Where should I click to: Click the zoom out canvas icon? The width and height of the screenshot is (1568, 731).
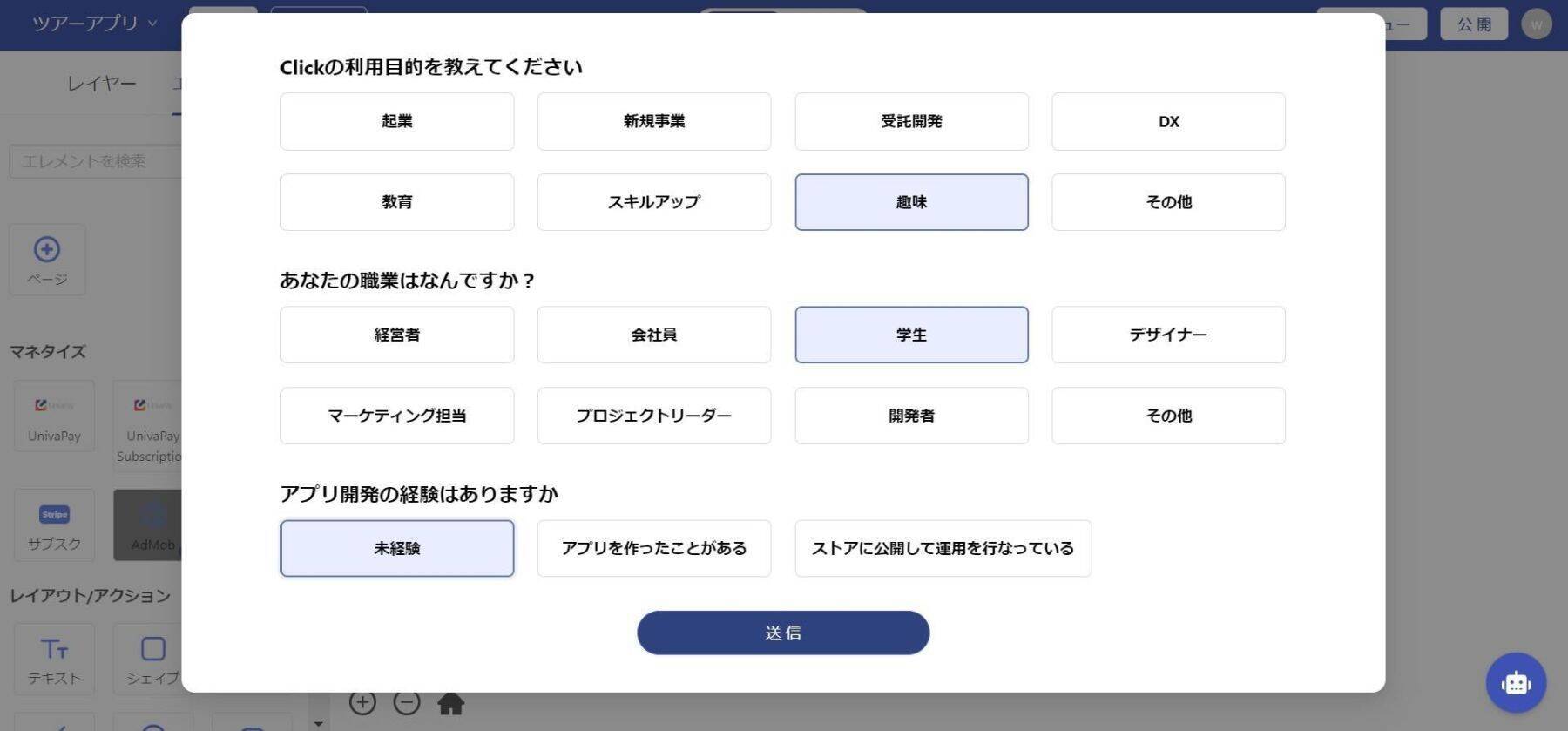coord(407,702)
